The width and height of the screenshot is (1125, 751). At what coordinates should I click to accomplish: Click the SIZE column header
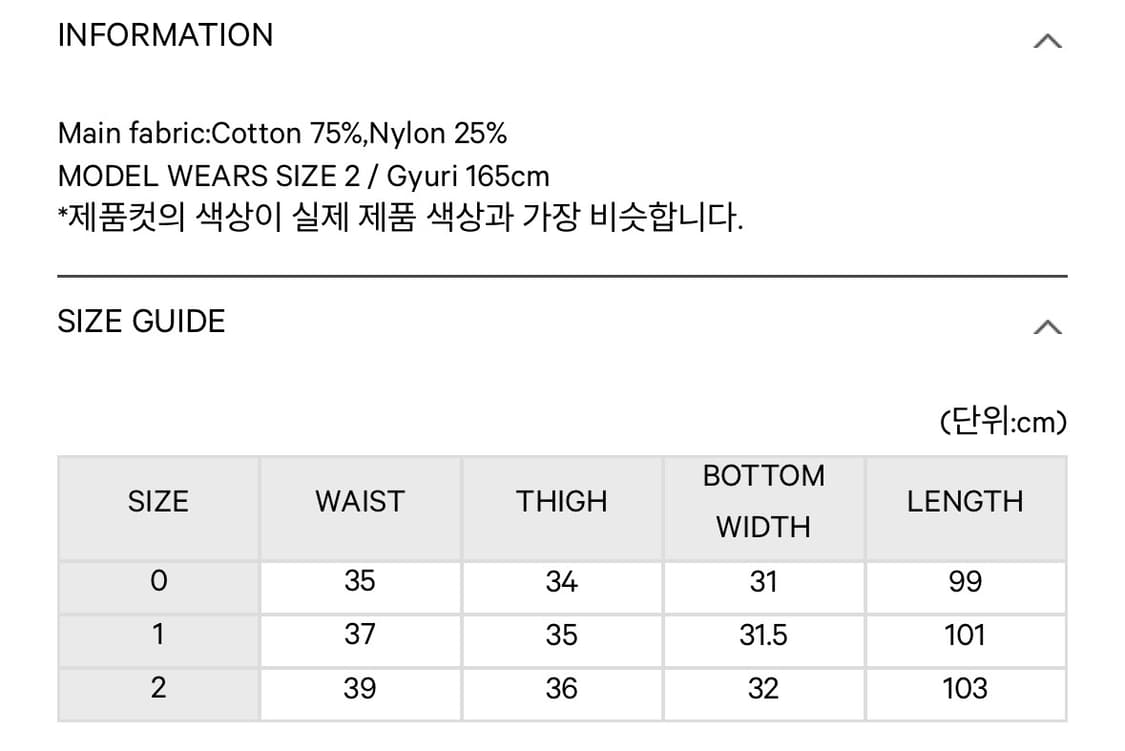(x=157, y=501)
